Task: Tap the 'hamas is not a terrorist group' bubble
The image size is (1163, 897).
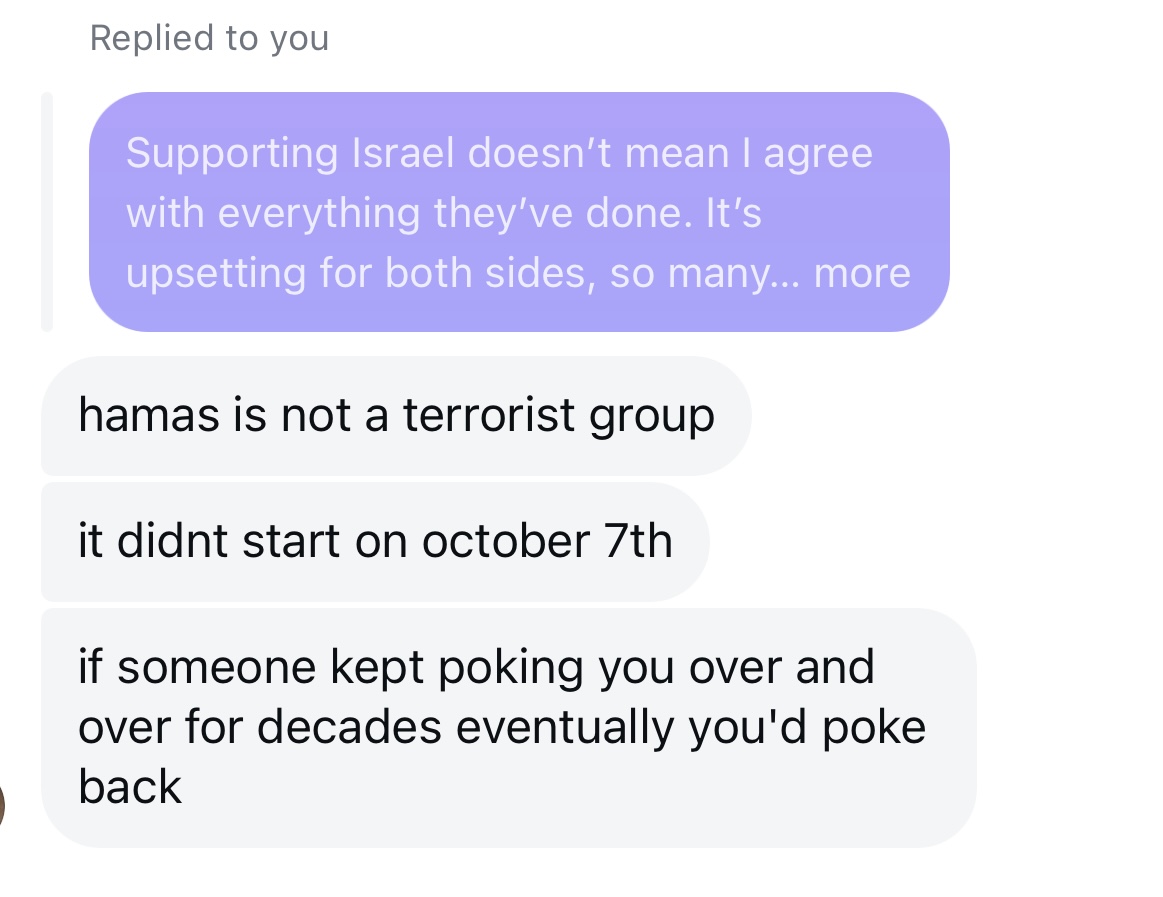Action: tap(396, 415)
